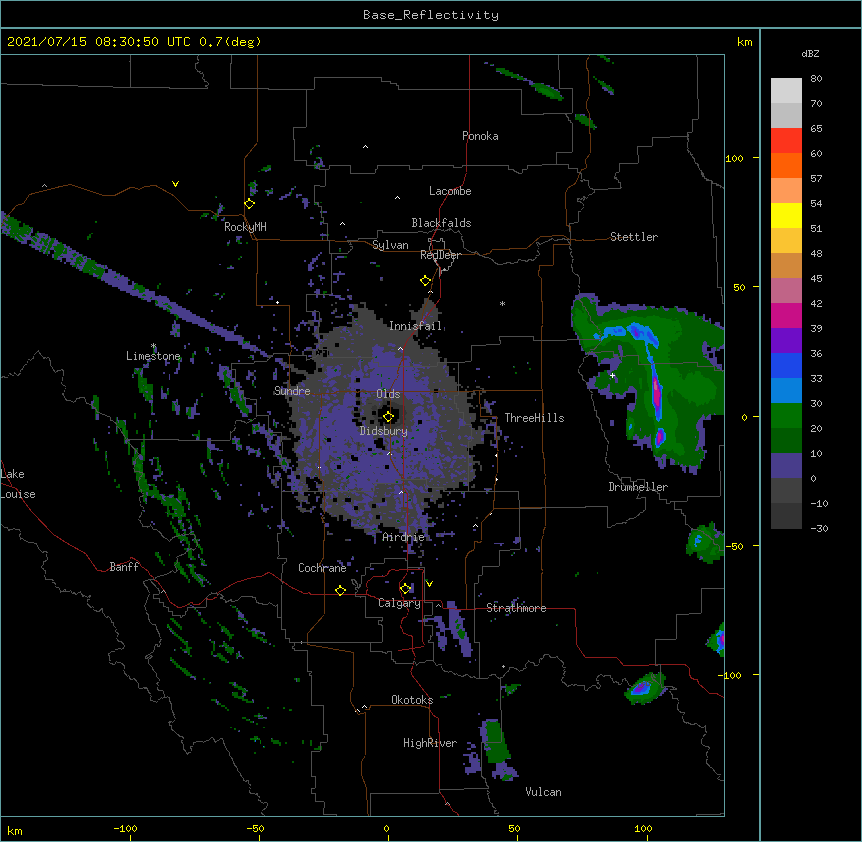Select the Strathmore label

516,608
